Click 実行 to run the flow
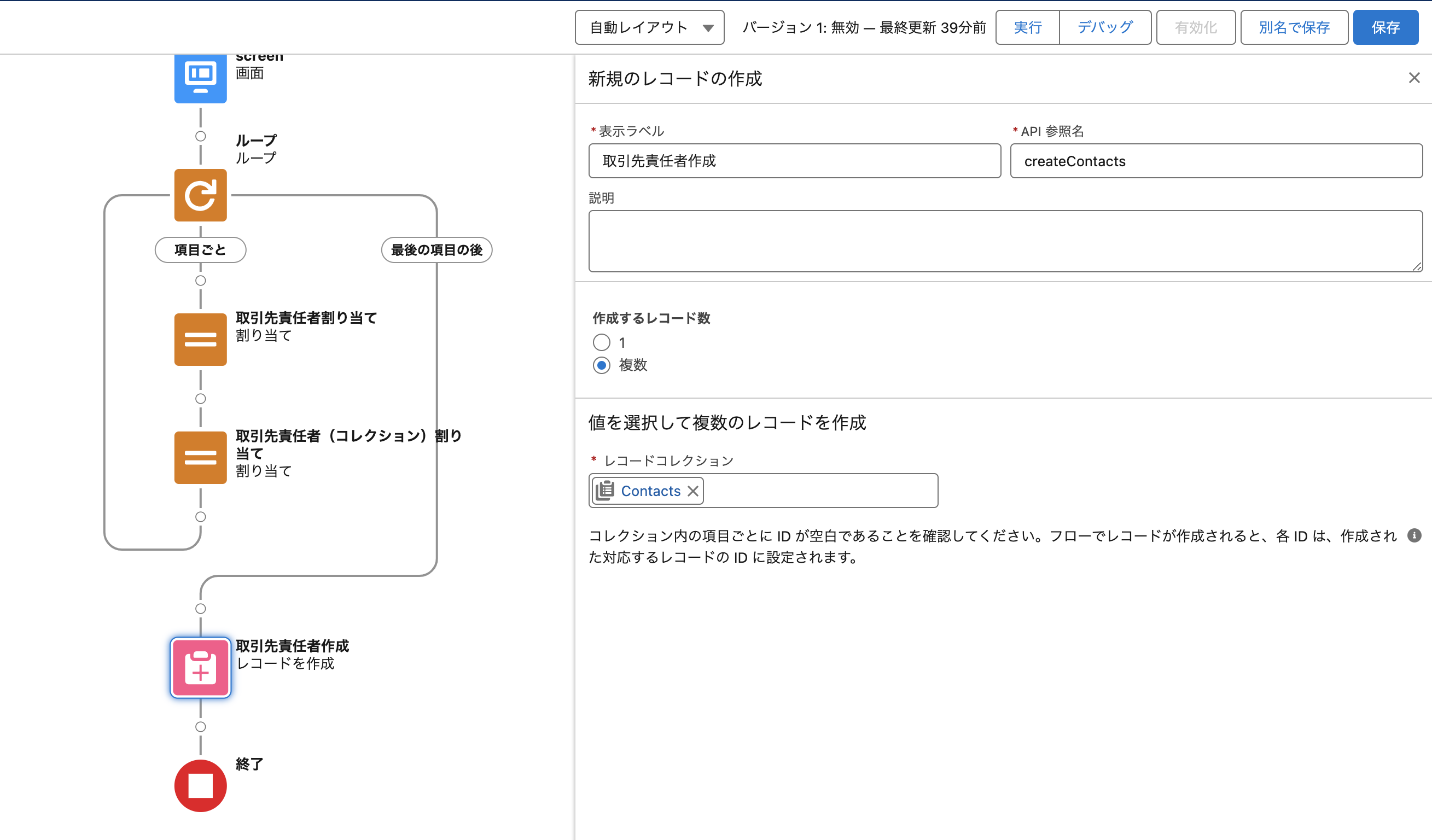Image resolution: width=1432 pixels, height=840 pixels. 1027,27
